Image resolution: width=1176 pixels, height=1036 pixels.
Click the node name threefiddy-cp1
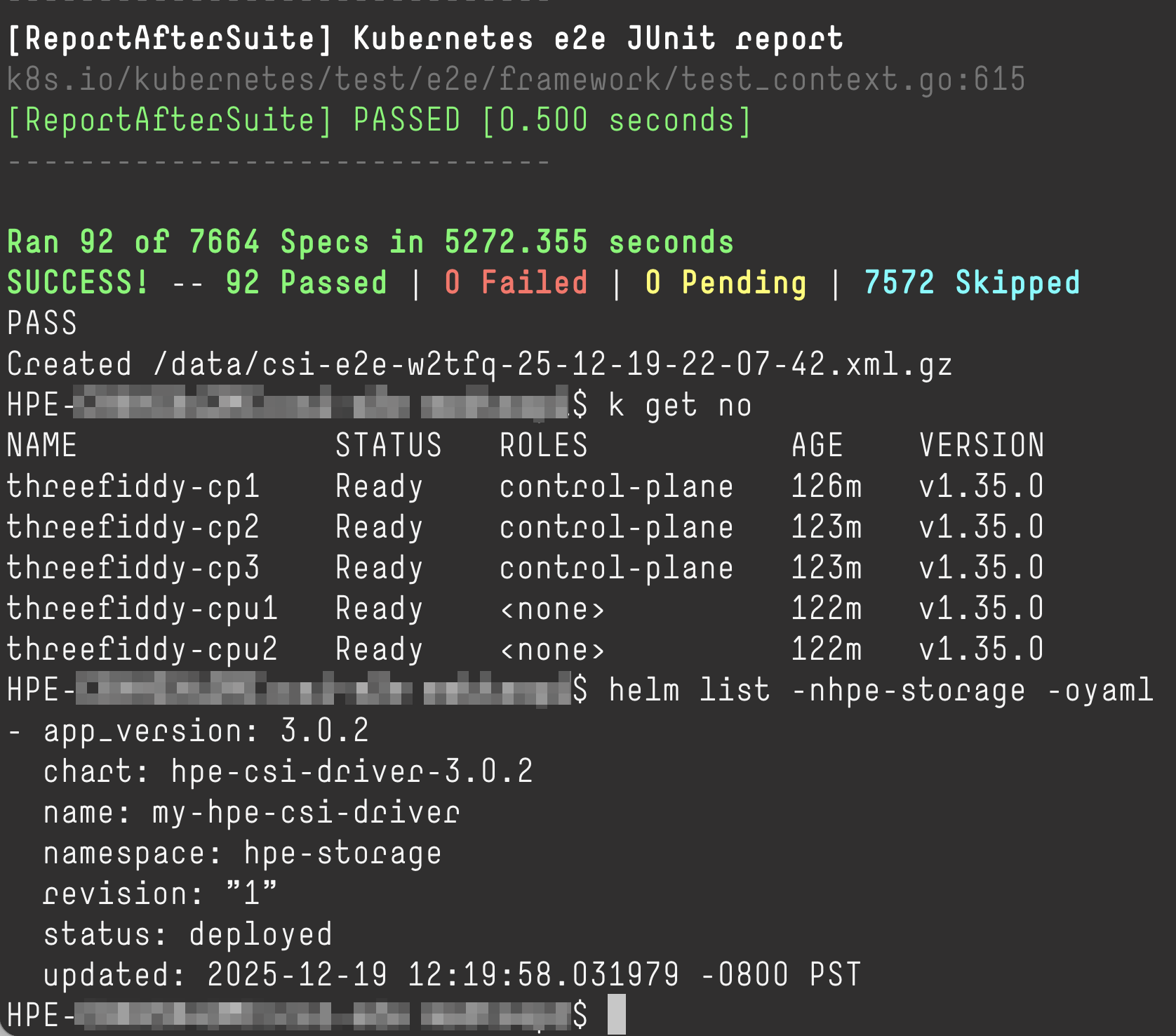(133, 487)
